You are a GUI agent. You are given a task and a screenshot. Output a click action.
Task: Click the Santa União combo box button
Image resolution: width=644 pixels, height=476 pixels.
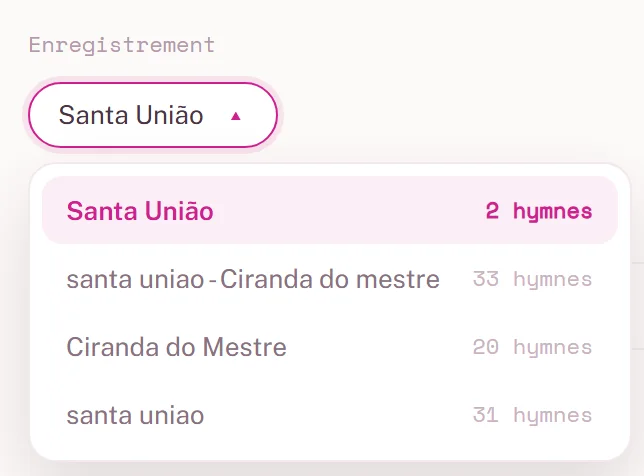pos(153,115)
